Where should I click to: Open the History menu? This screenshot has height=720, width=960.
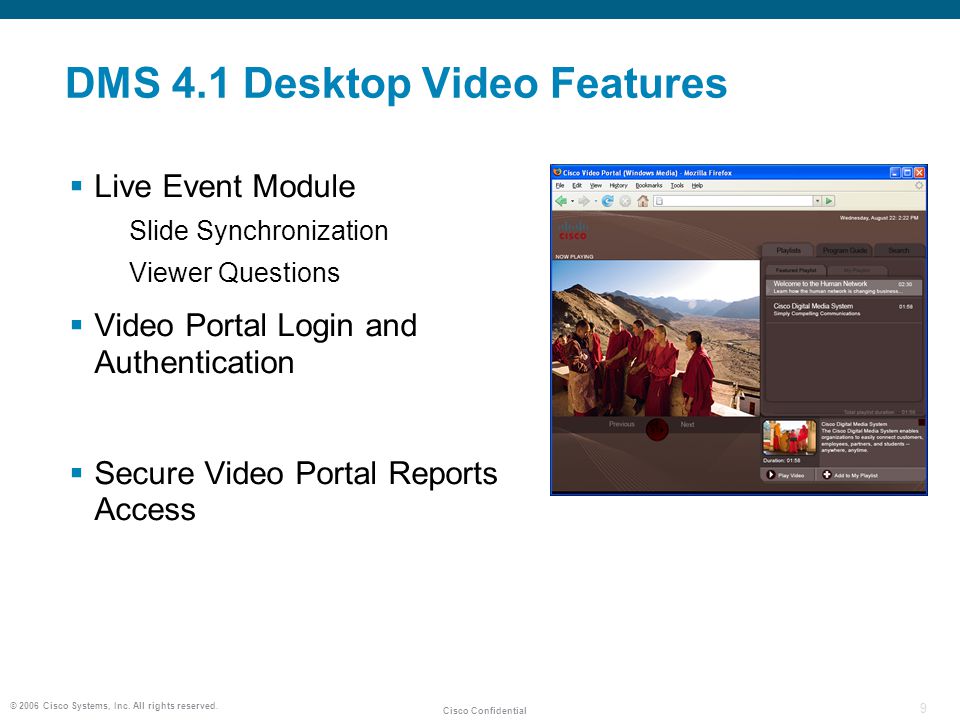pyautogui.click(x=618, y=186)
